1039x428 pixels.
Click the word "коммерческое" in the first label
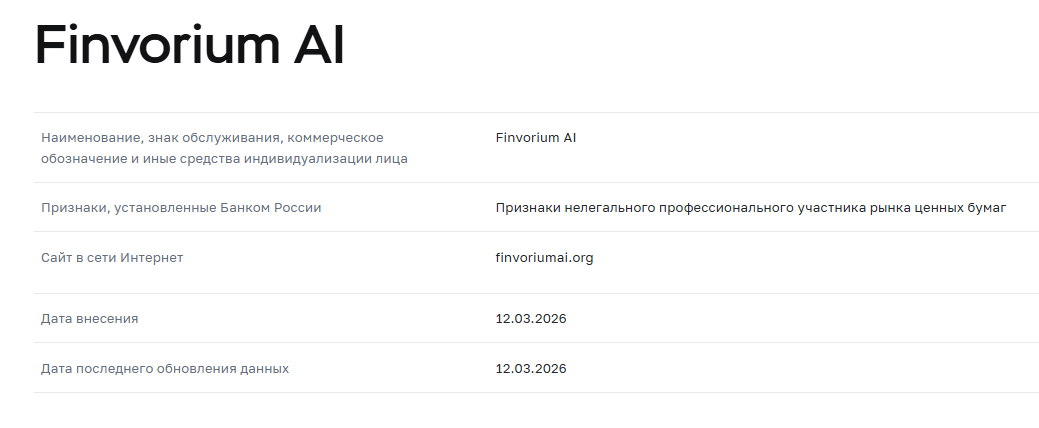click(x=342, y=137)
